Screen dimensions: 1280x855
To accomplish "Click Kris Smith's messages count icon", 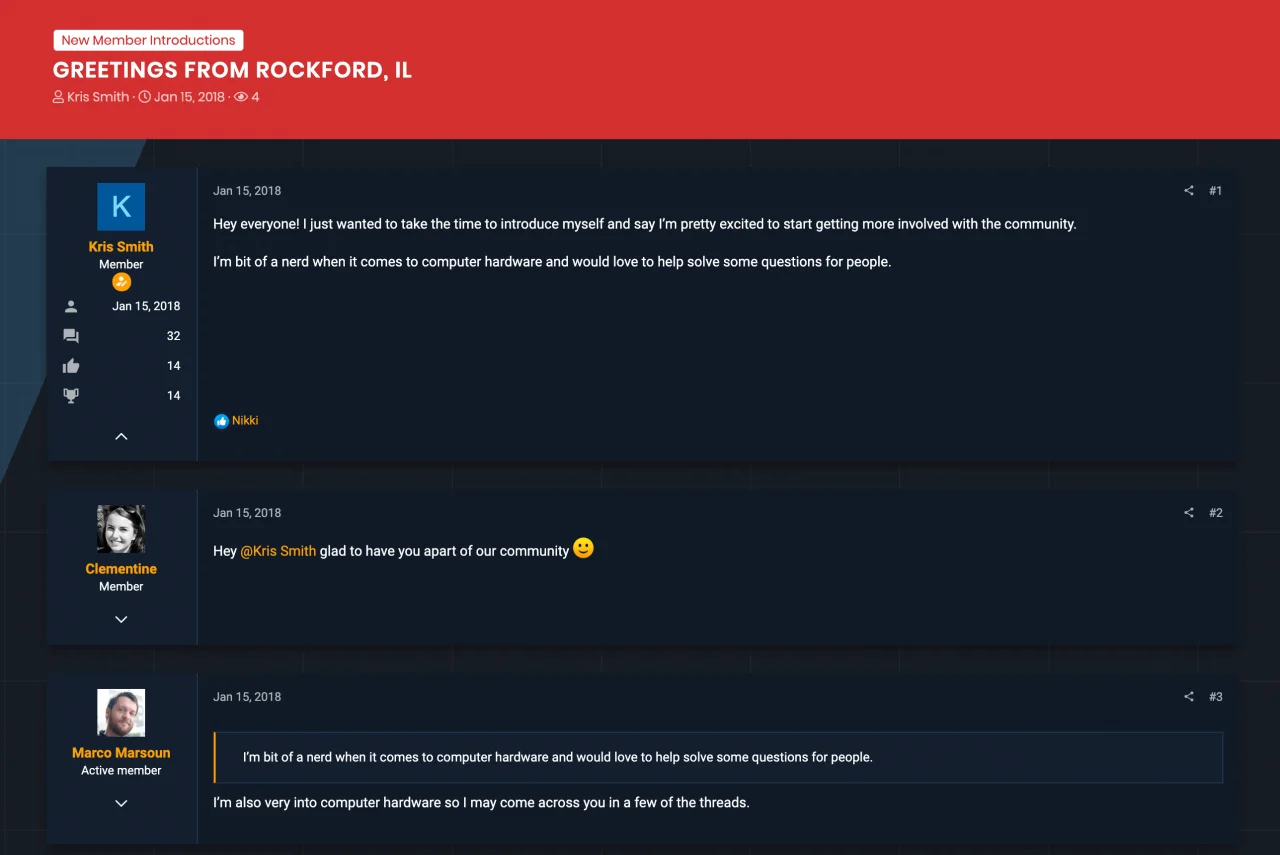I will coord(71,336).
